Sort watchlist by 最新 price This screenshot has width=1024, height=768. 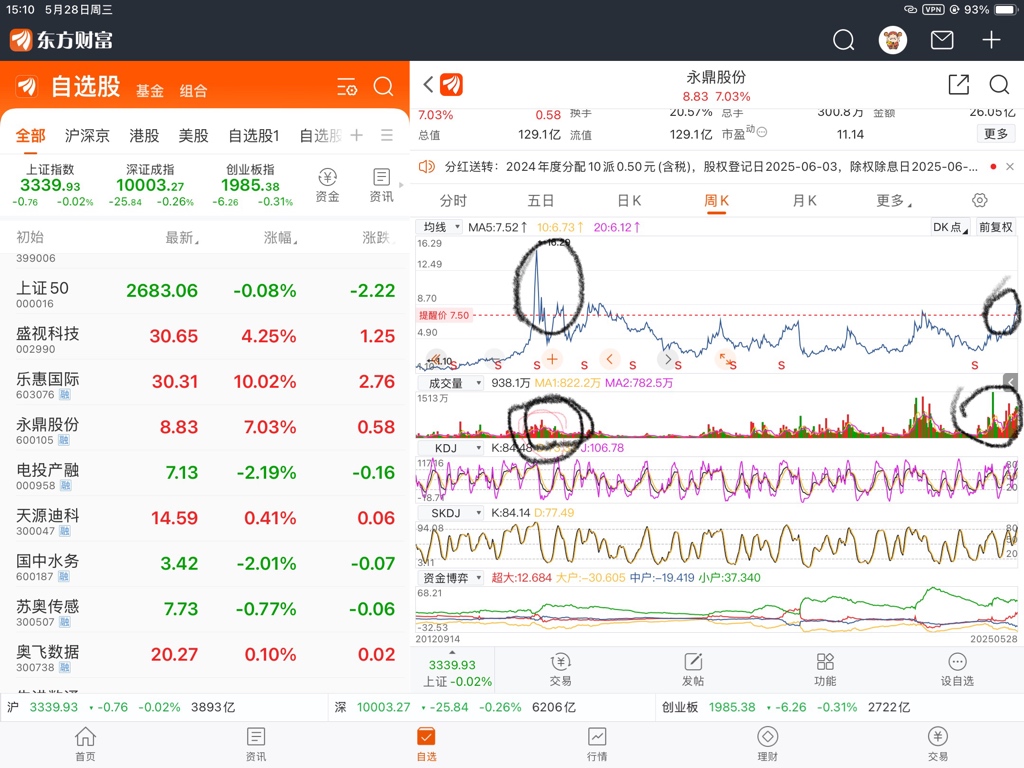point(182,238)
